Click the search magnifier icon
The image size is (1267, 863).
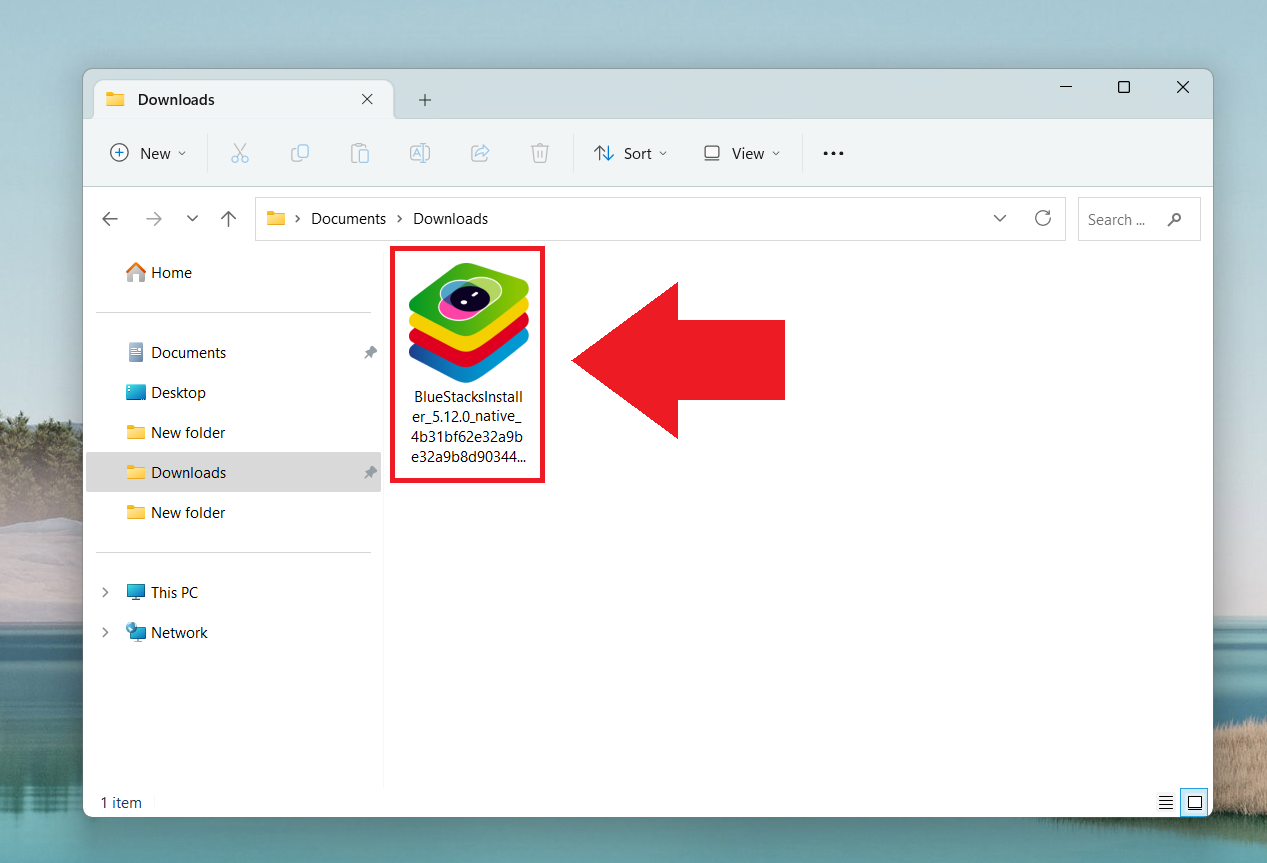click(x=1175, y=219)
